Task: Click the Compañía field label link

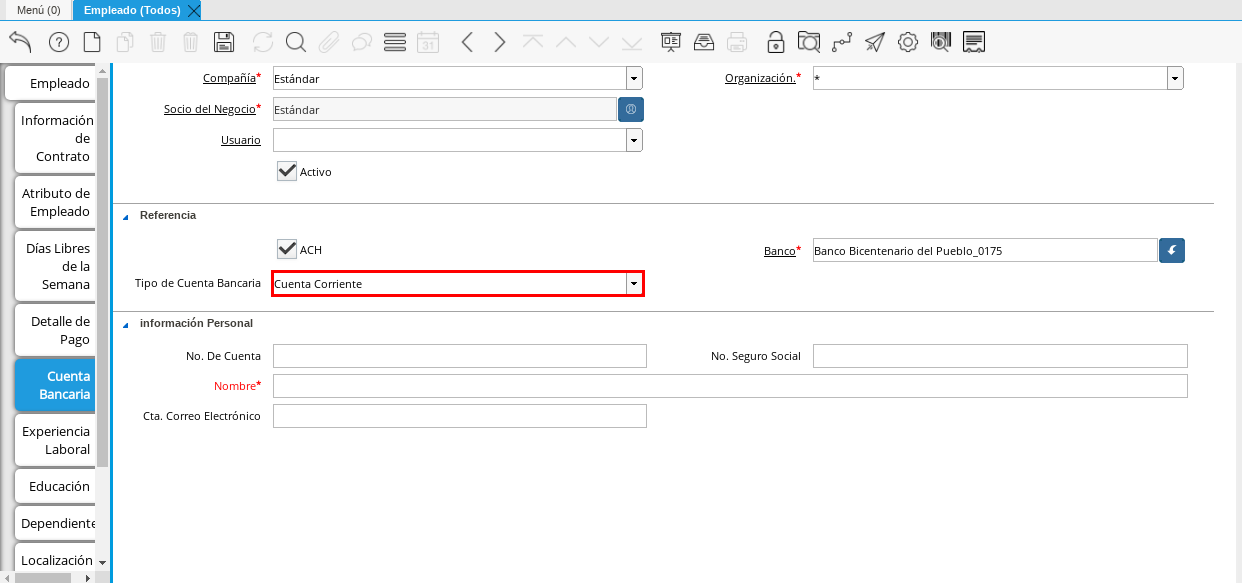Action: pyautogui.click(x=229, y=78)
